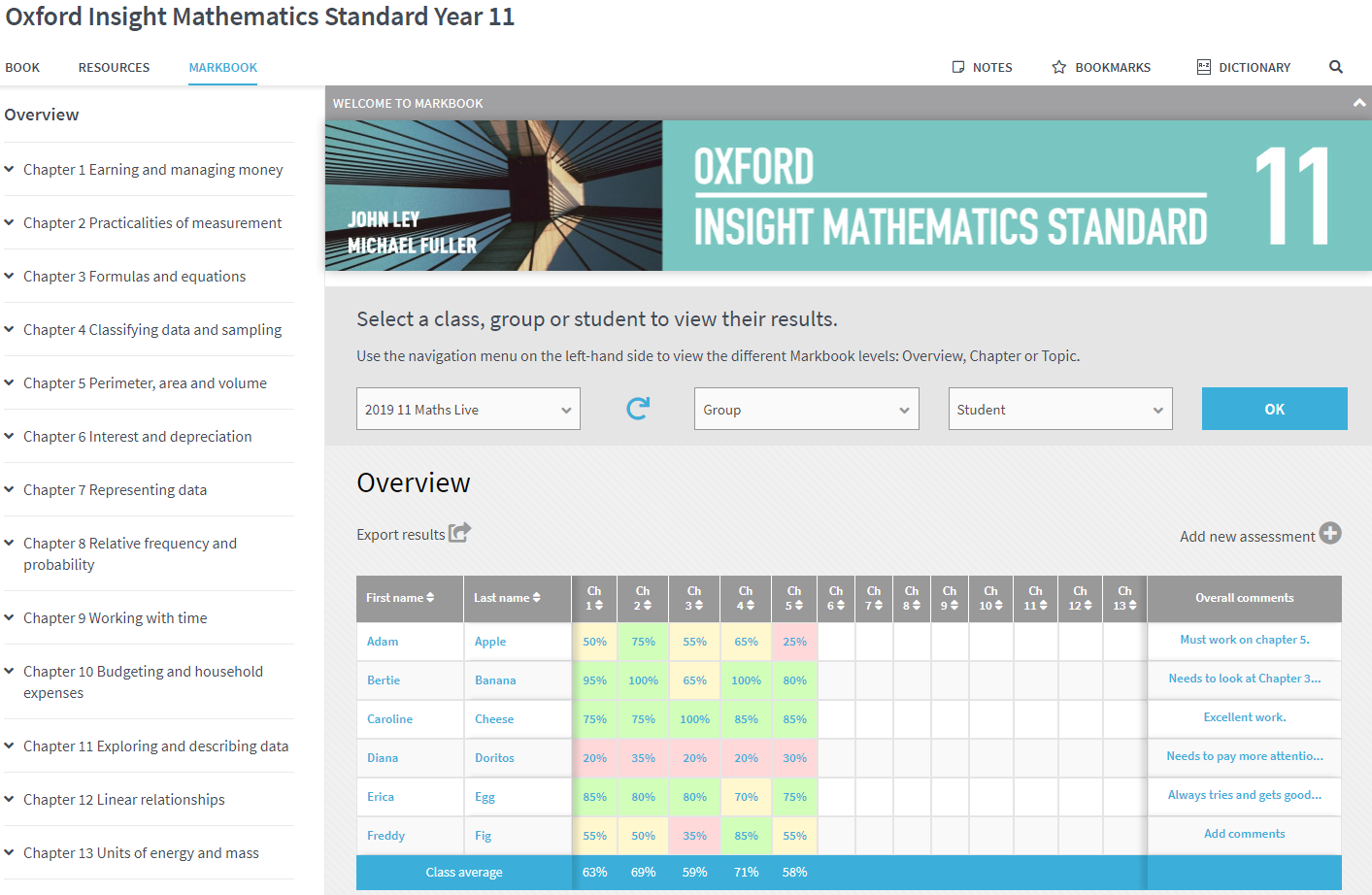Switch to the Resources tab
The width and height of the screenshot is (1372, 895).
(114, 67)
